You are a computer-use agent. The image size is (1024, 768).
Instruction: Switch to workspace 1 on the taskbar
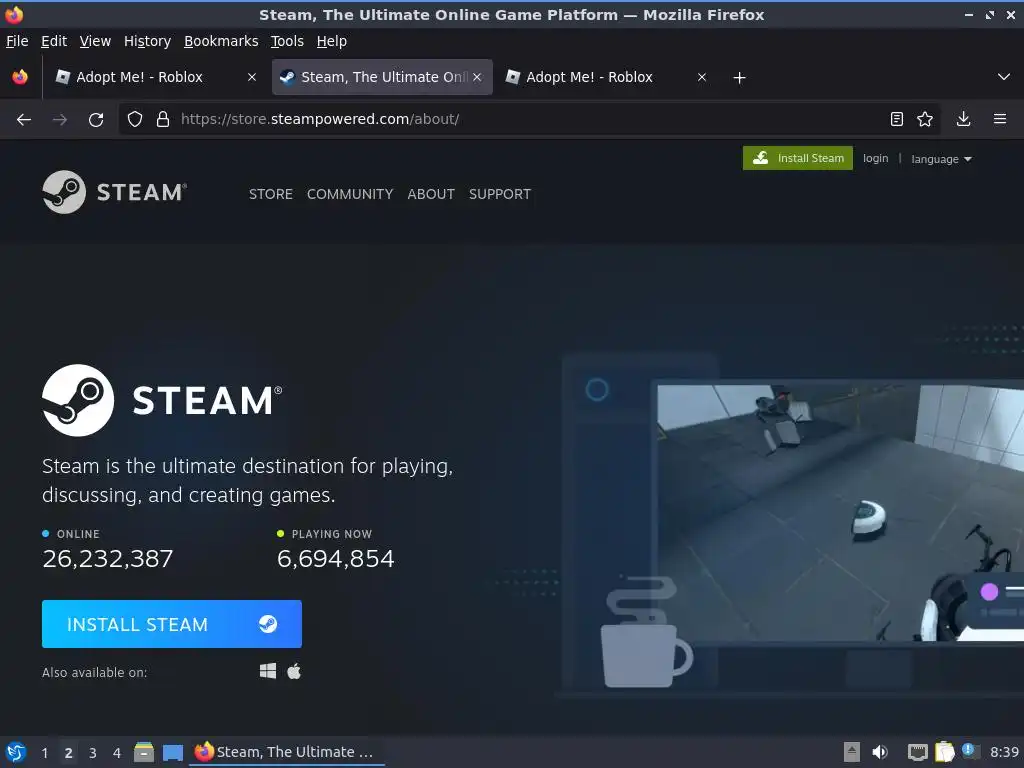44,752
